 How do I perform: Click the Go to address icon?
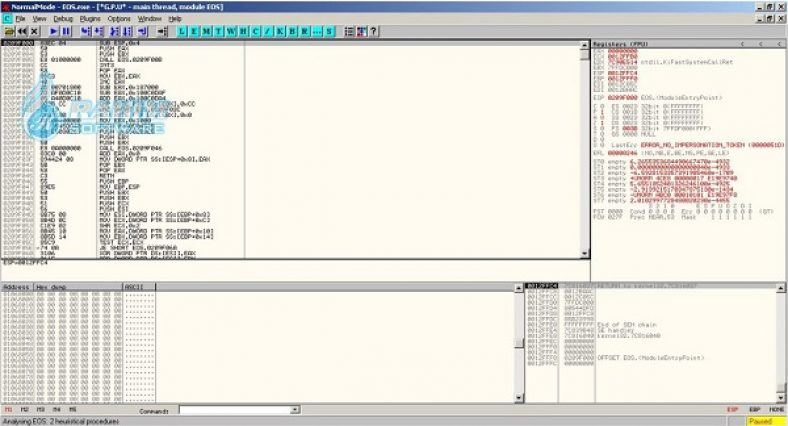point(162,31)
